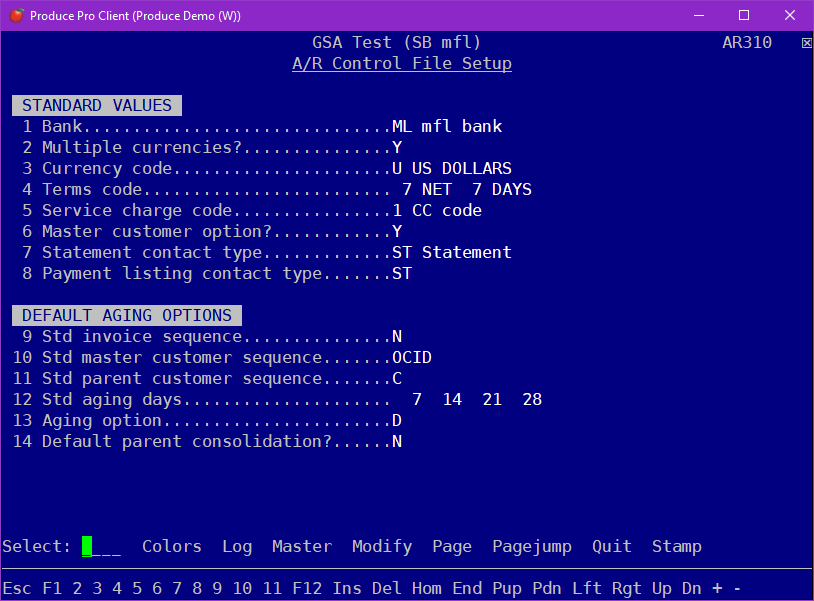The width and height of the screenshot is (814, 601).
Task: Click the Std parent customer sequence row
Action: coord(207,378)
